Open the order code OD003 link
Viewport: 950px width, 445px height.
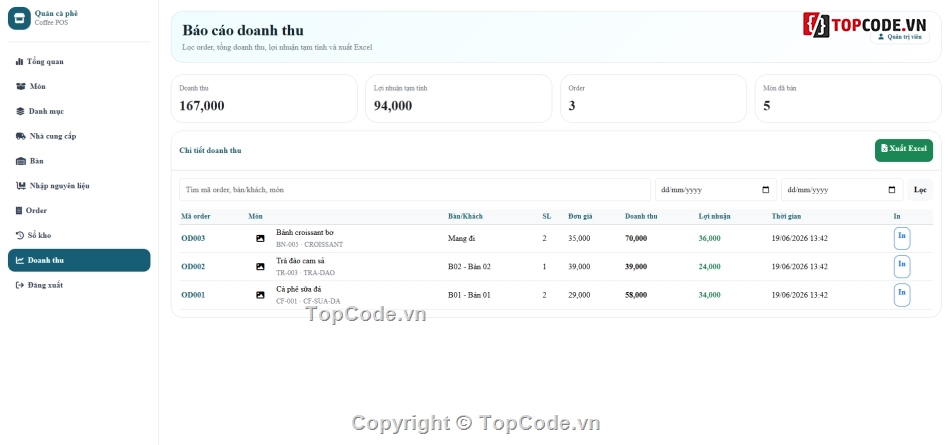click(x=193, y=238)
